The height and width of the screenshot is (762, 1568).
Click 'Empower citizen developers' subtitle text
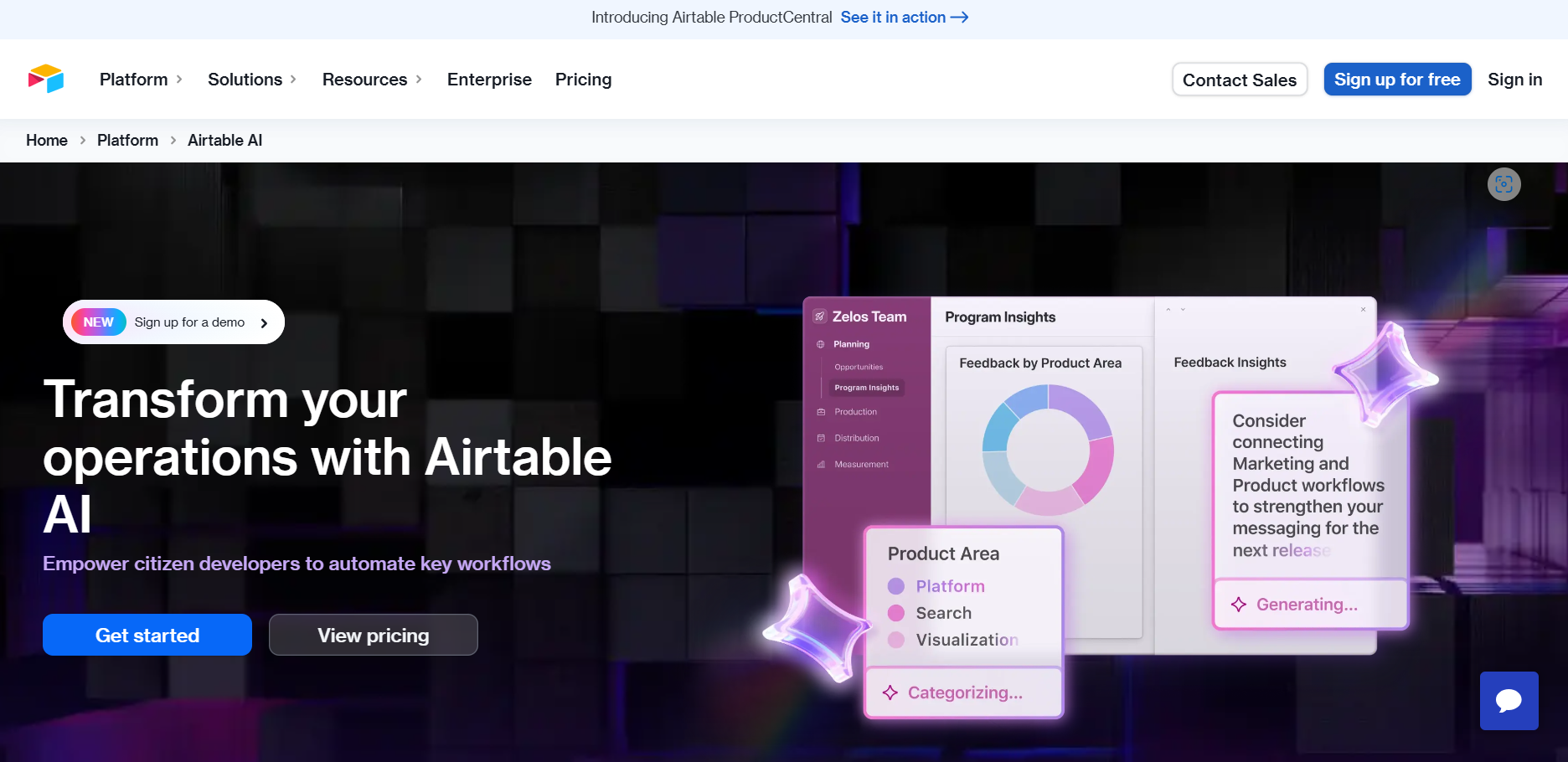(297, 564)
